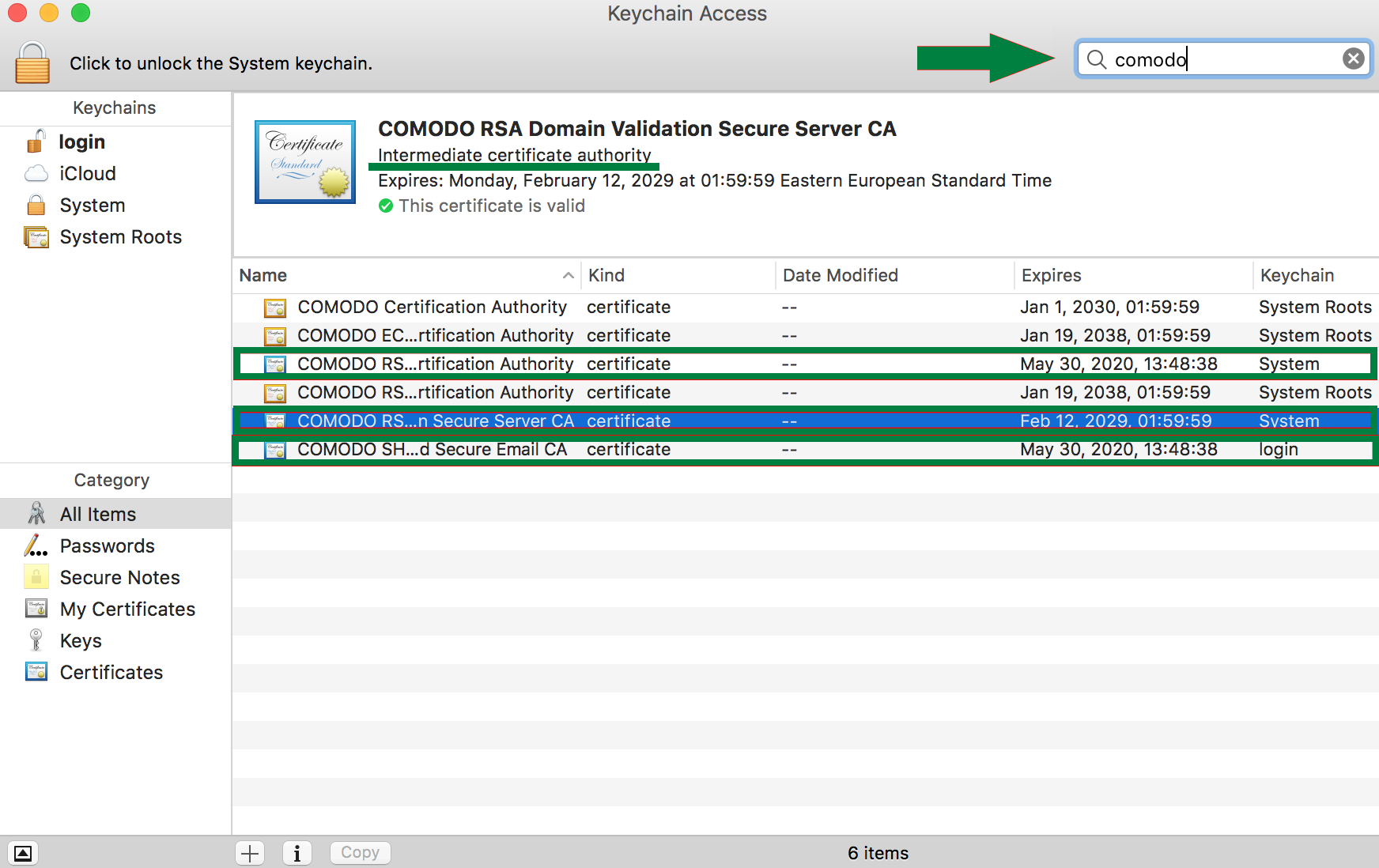Select COMODO RS...rtification Authority expiring May 30, 2020

[806, 364]
